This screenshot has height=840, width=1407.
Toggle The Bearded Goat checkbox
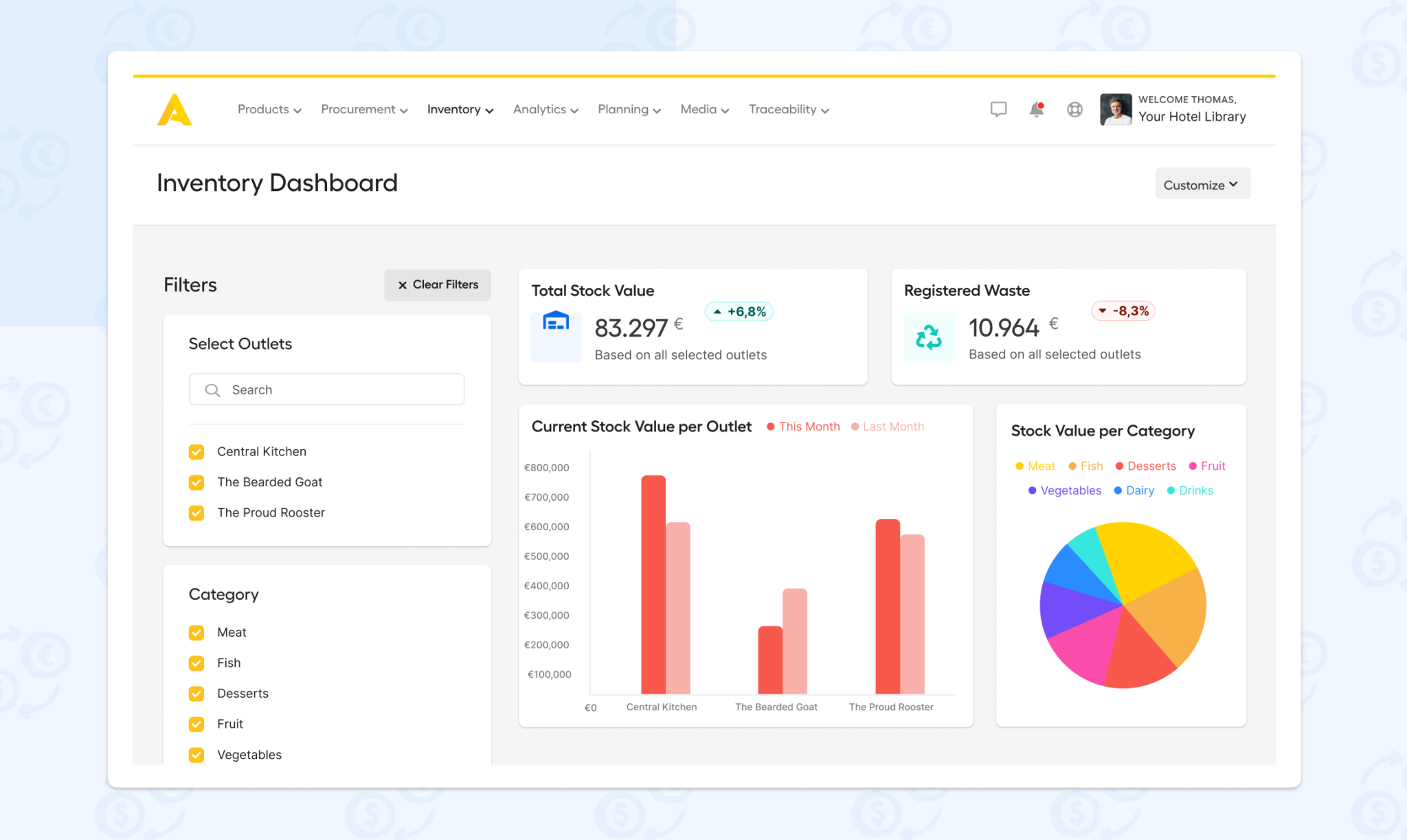point(196,482)
